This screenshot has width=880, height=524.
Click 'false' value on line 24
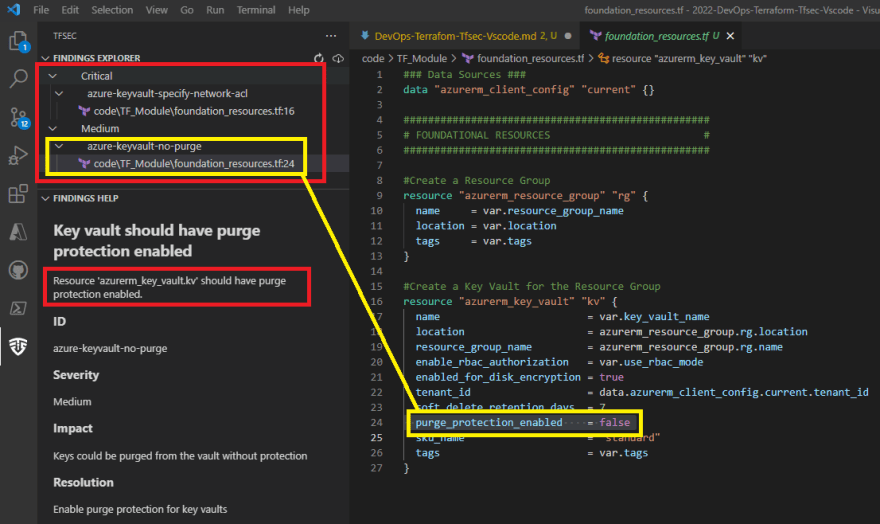(x=615, y=422)
